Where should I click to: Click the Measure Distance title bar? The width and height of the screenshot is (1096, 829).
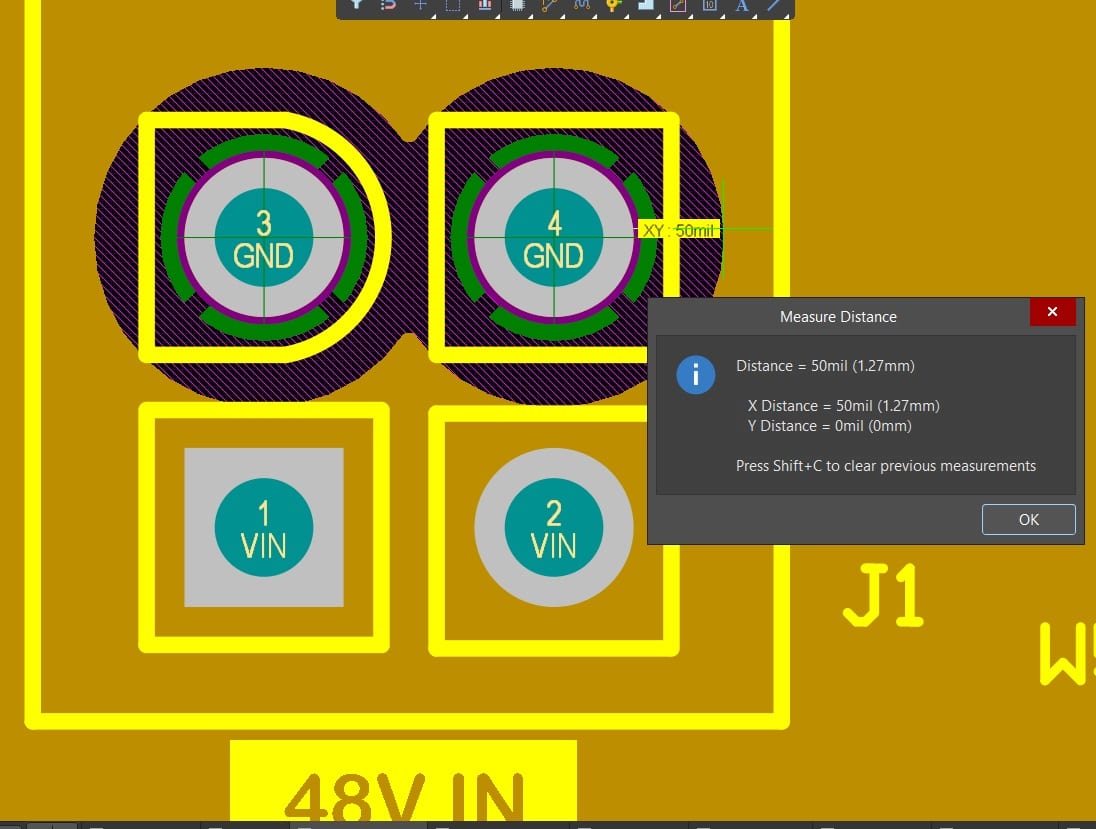[838, 317]
